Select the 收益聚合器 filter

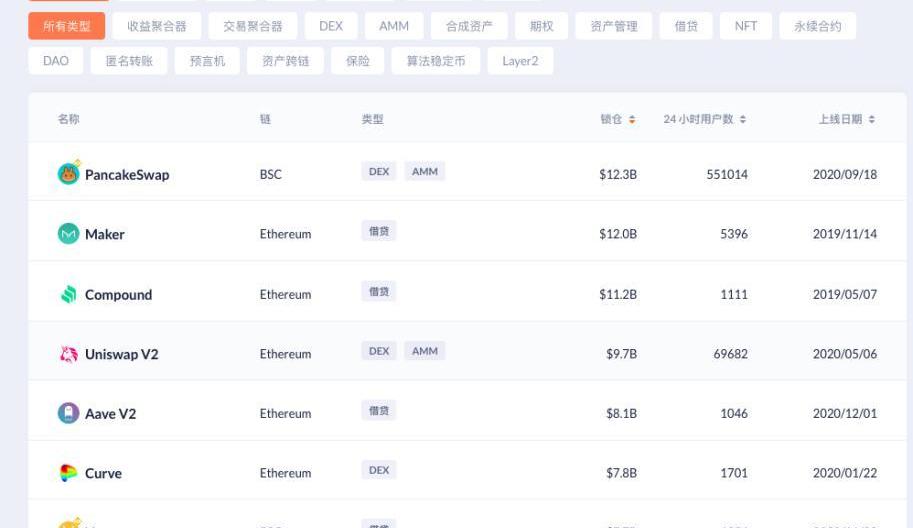pyautogui.click(x=157, y=26)
